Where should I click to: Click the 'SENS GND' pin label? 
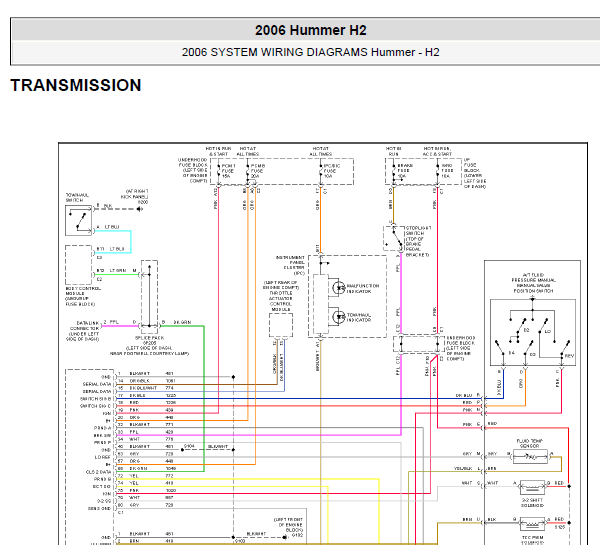pos(99,509)
